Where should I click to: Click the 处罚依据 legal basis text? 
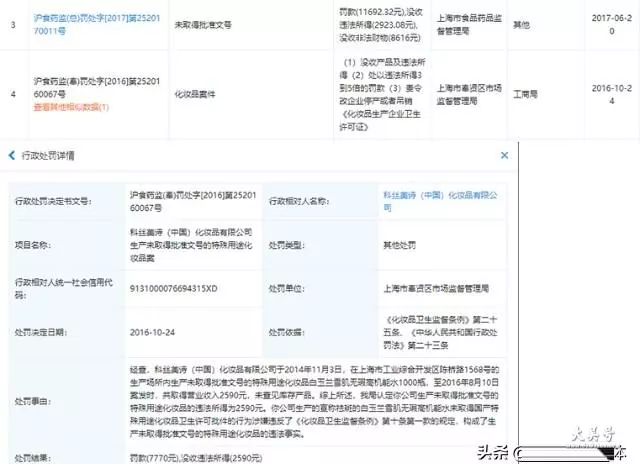click(x=440, y=332)
